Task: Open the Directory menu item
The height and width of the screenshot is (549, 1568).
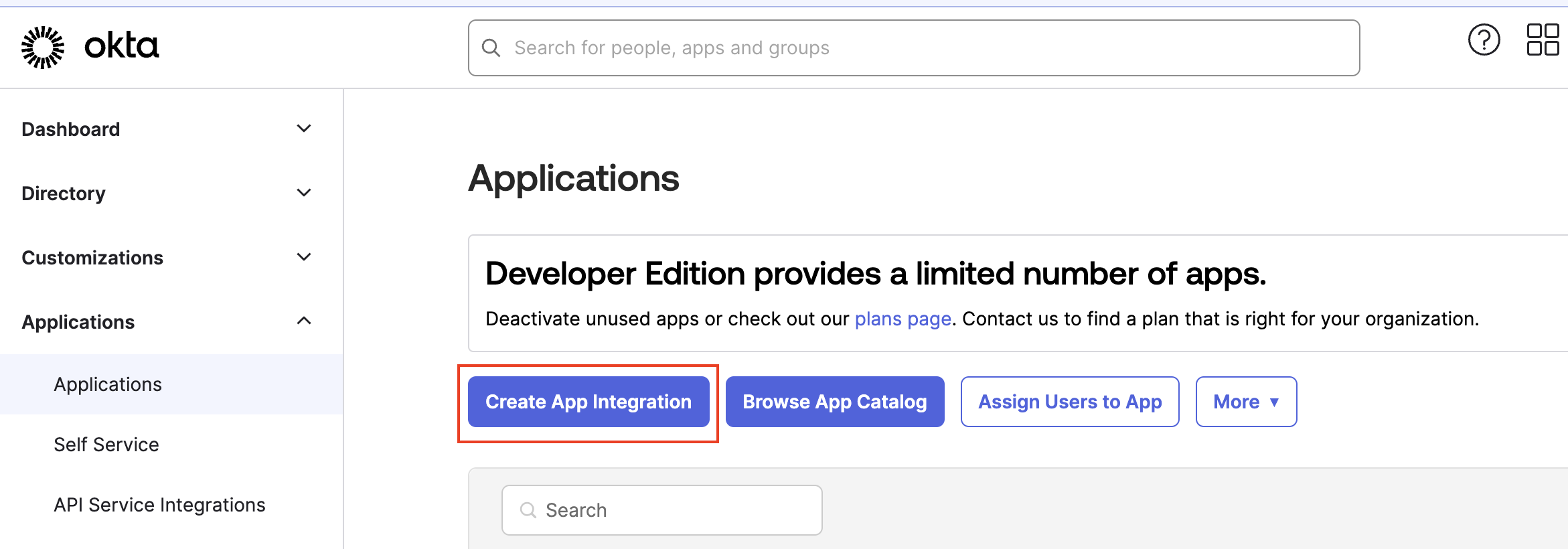Action: click(x=64, y=193)
